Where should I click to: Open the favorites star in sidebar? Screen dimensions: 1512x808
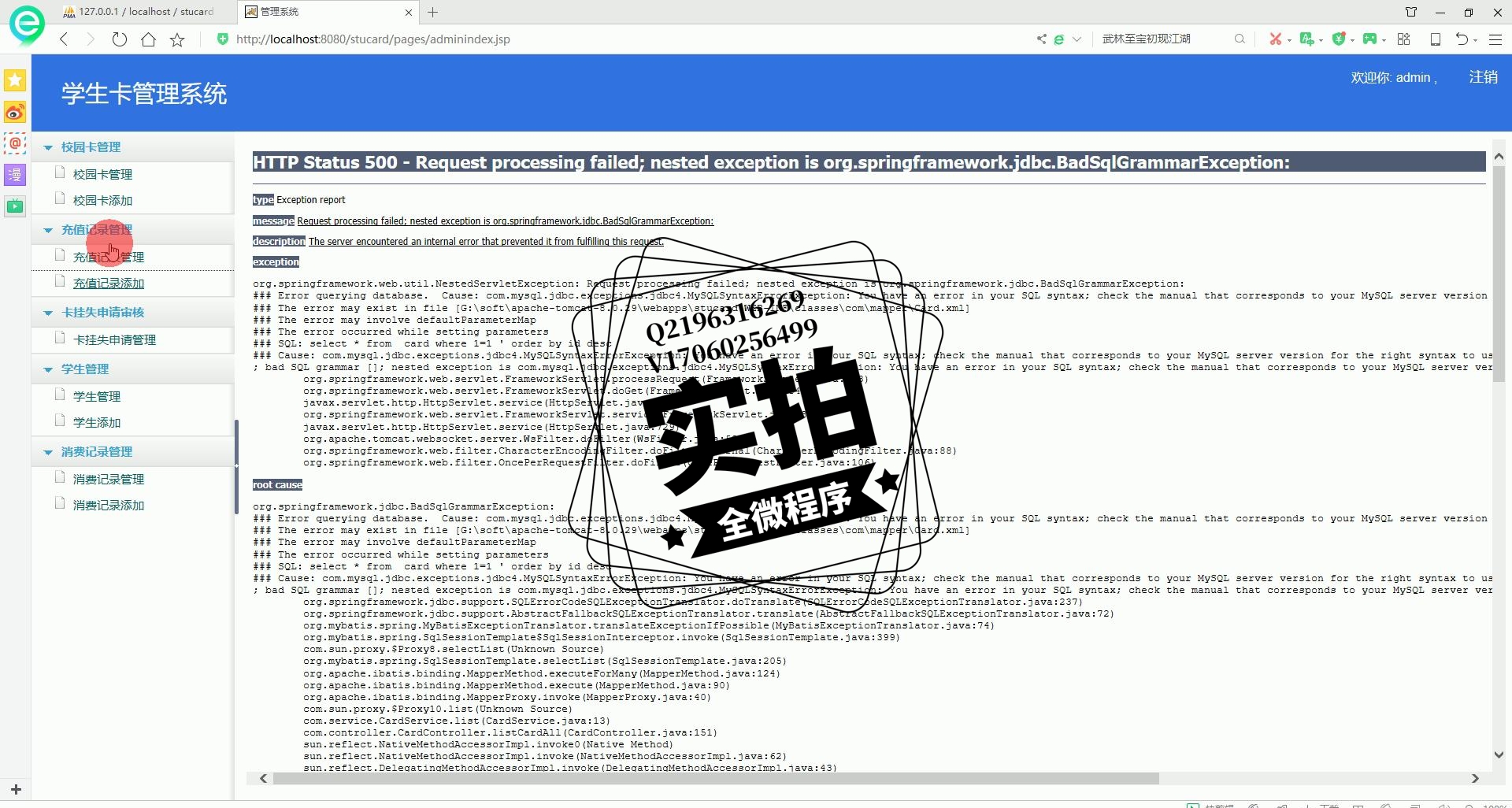tap(15, 80)
